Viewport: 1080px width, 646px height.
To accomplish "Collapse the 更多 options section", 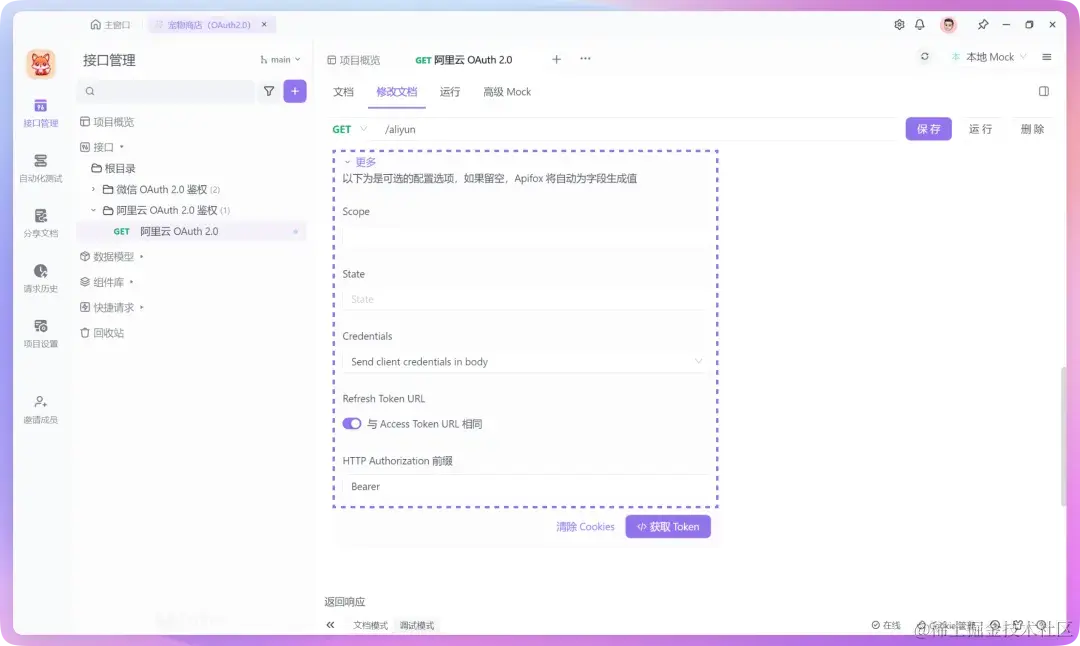I will (x=360, y=162).
